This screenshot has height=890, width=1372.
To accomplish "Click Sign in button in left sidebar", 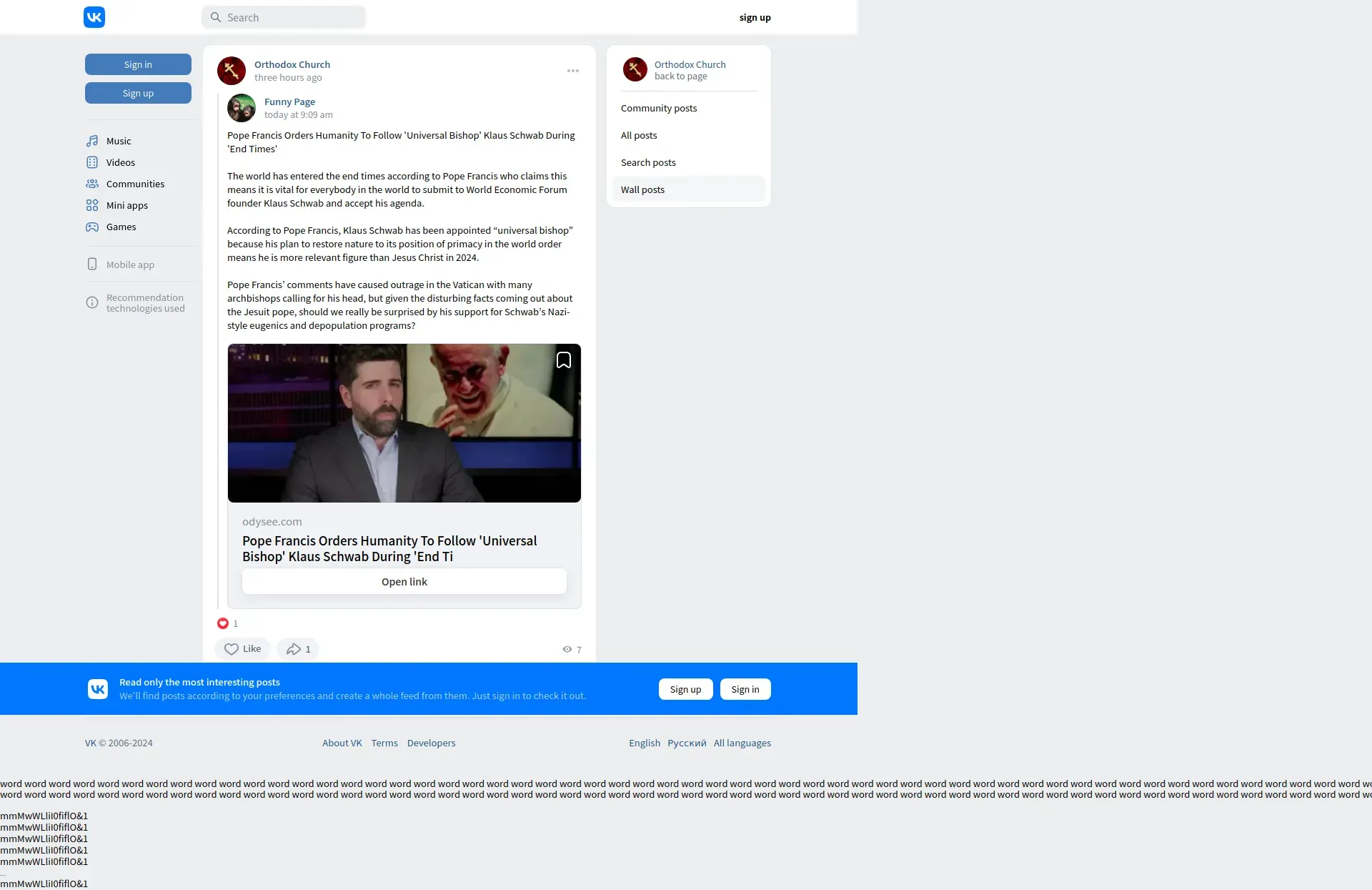I will 138,64.
